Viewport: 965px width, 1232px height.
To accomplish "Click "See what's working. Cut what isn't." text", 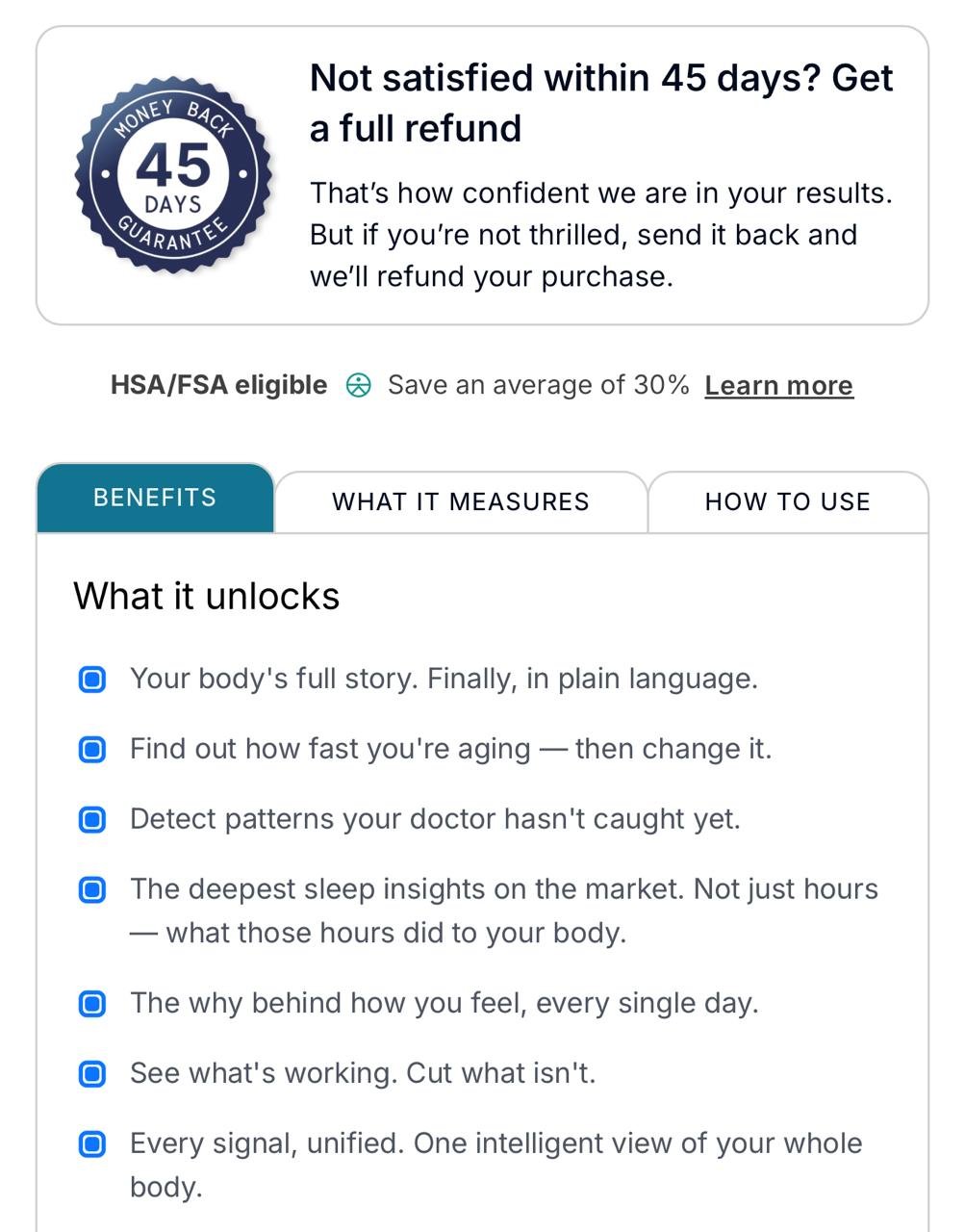I will click(363, 1073).
